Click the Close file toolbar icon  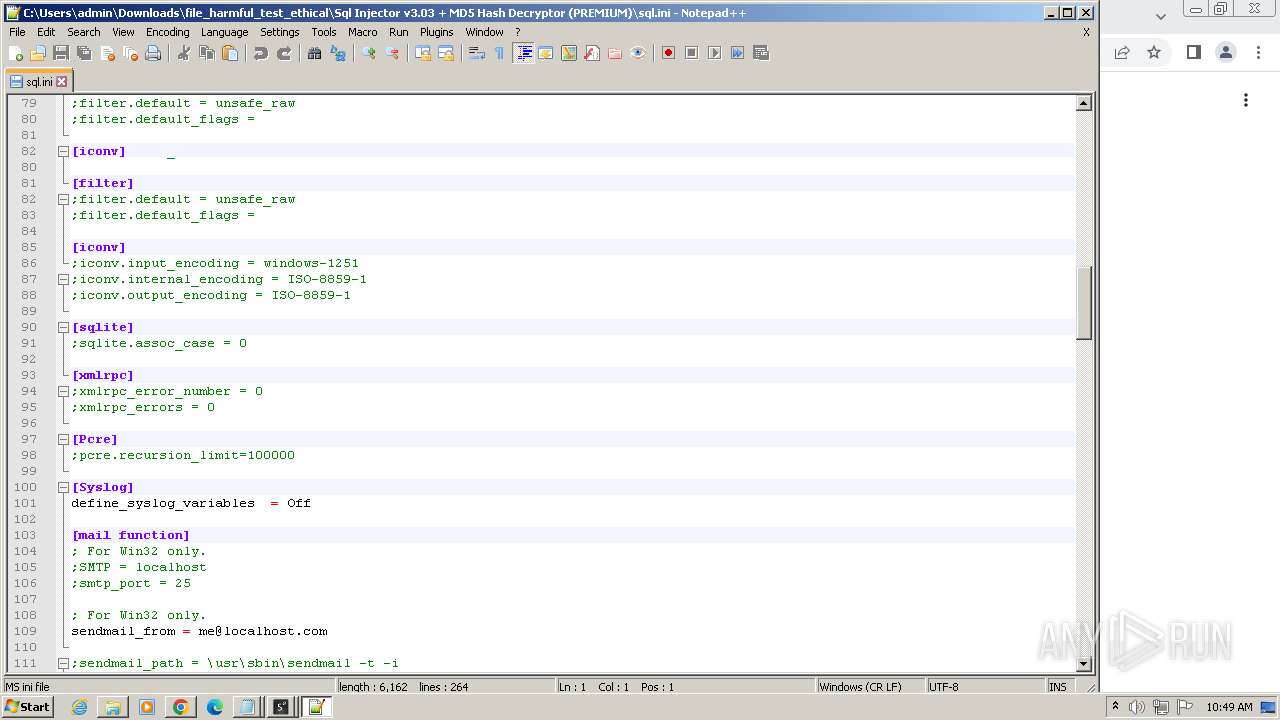click(x=107, y=53)
